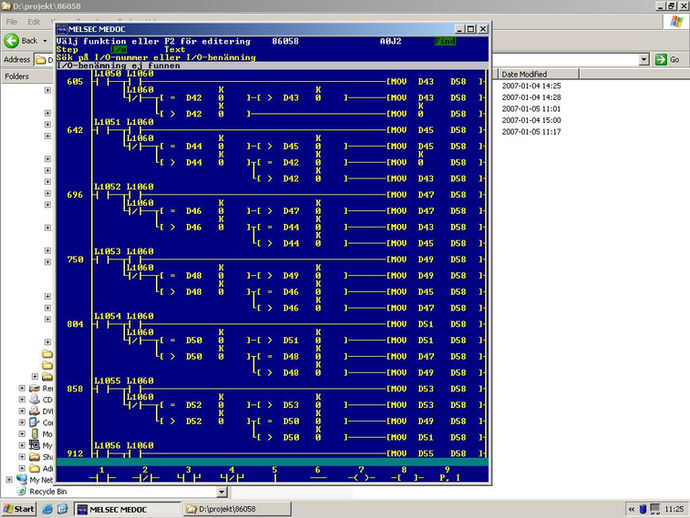The width and height of the screenshot is (690, 518).
Task: Expand the My Network Places node
Action: 9,479
